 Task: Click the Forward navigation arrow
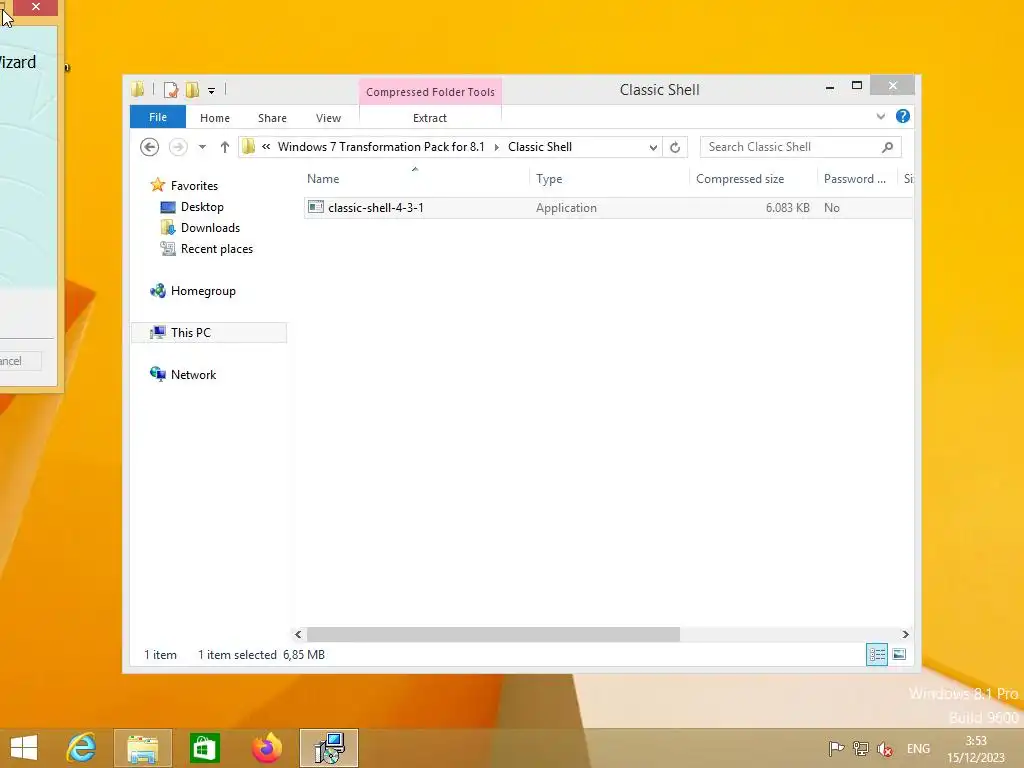pyautogui.click(x=178, y=147)
